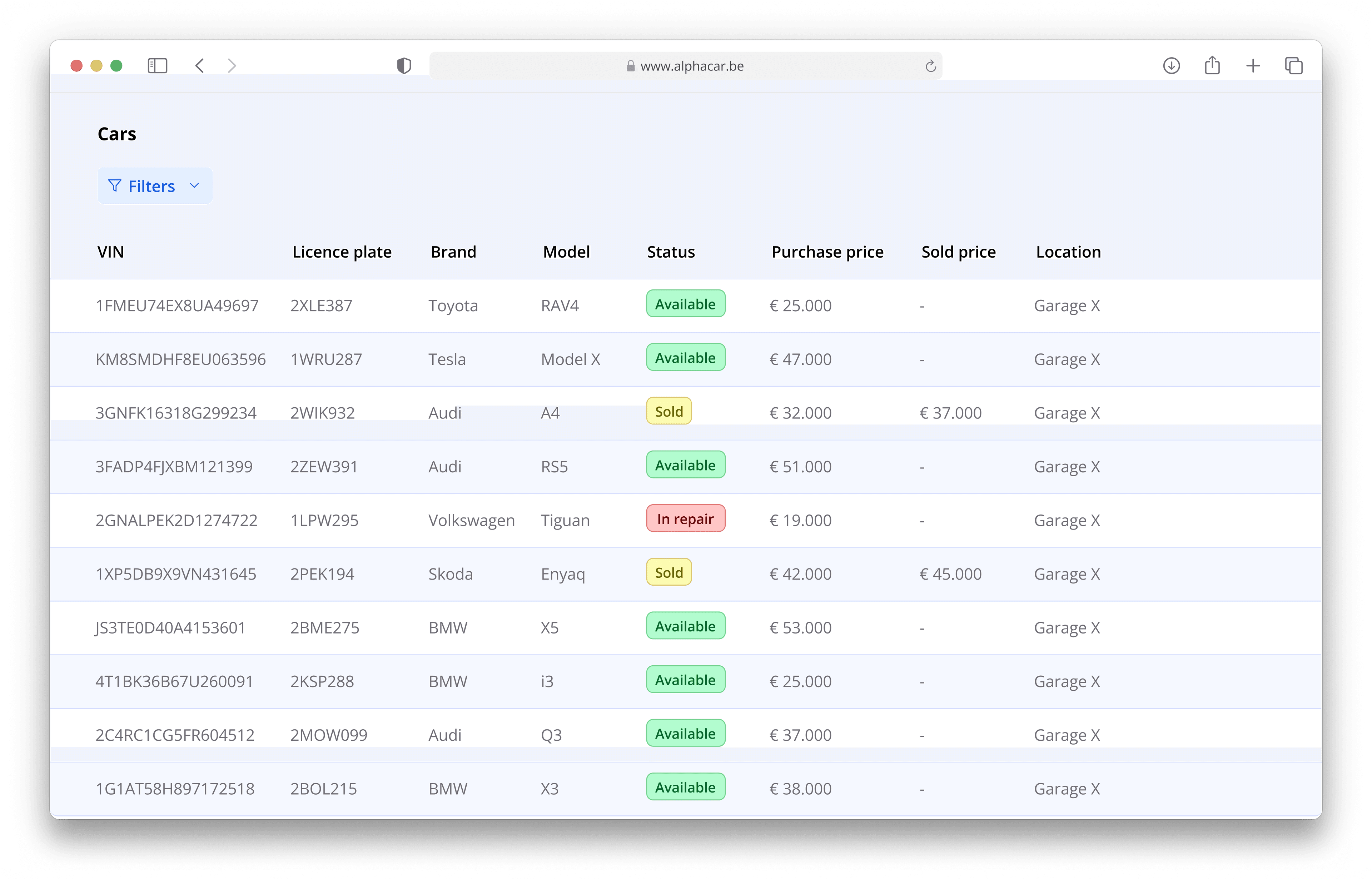Go back with the browser back arrow
The height and width of the screenshot is (879, 1372).
tap(199, 66)
